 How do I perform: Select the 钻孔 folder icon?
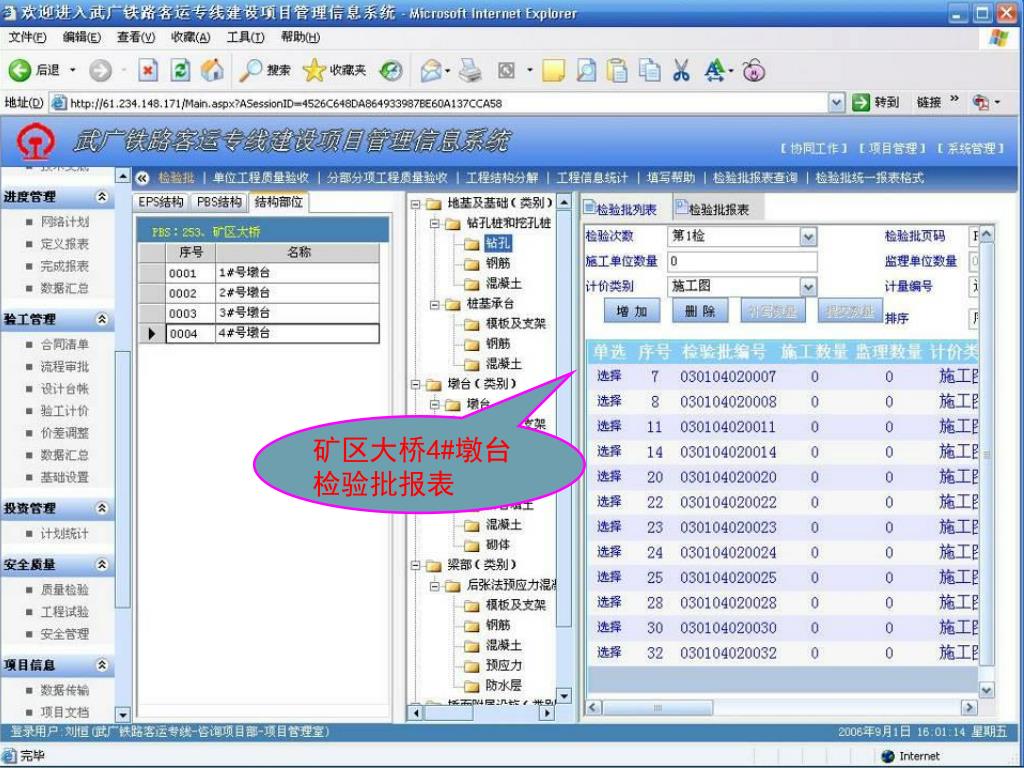472,244
